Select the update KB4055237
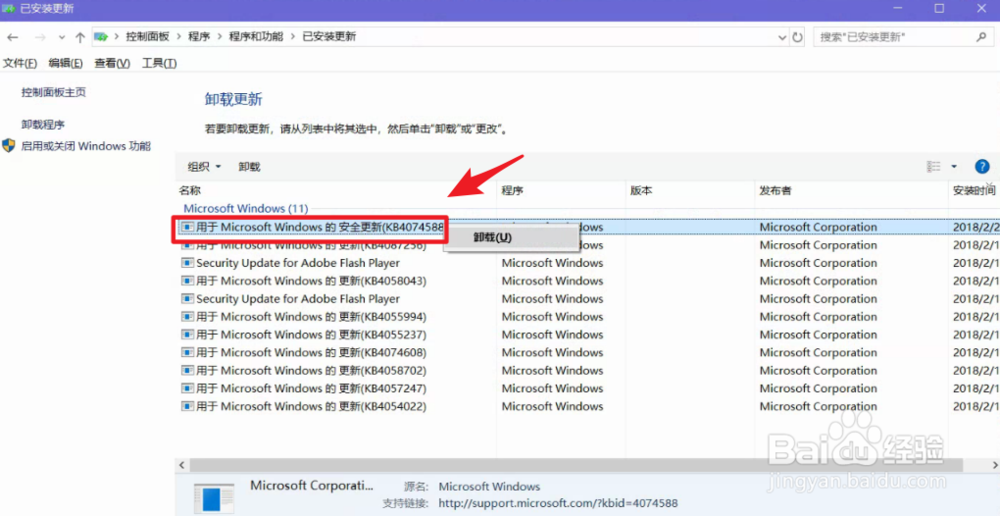1000x516 pixels. [311, 335]
